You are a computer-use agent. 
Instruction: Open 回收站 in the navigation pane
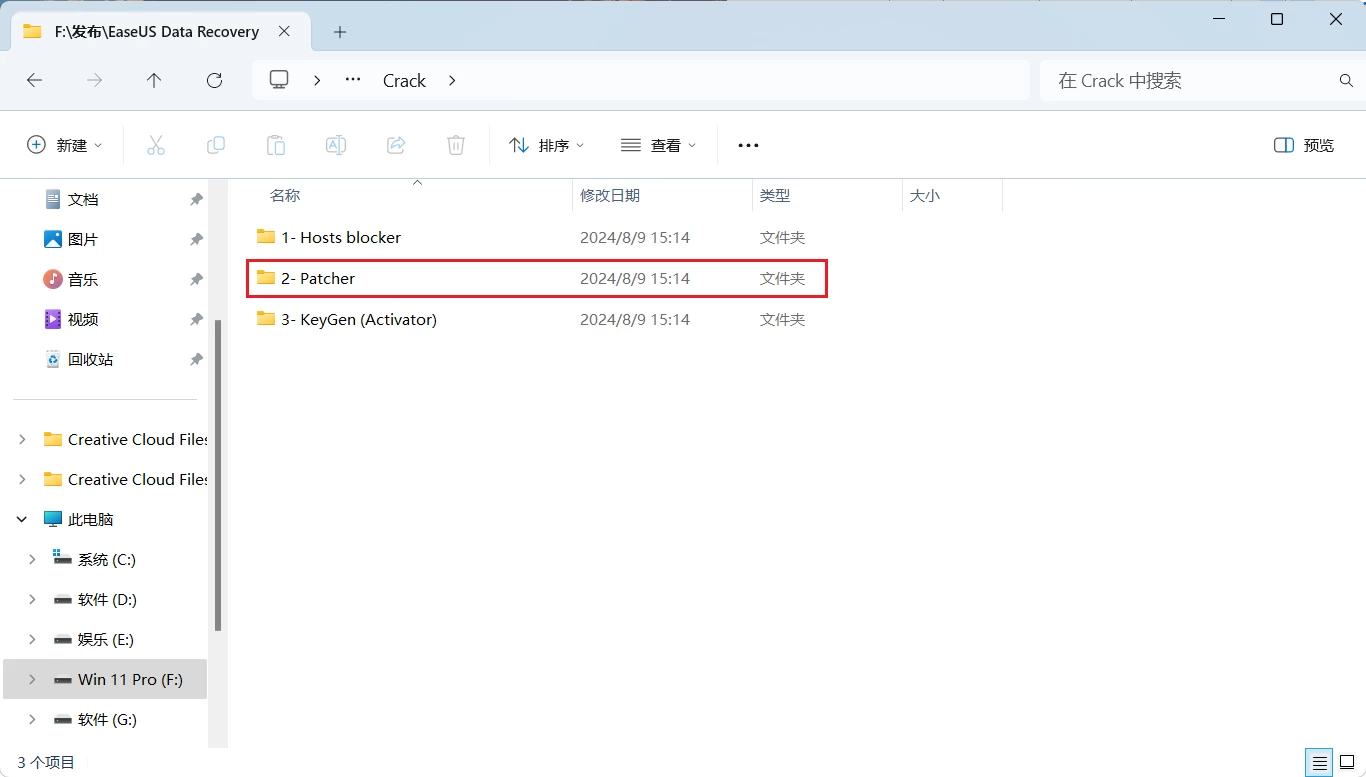(x=90, y=359)
